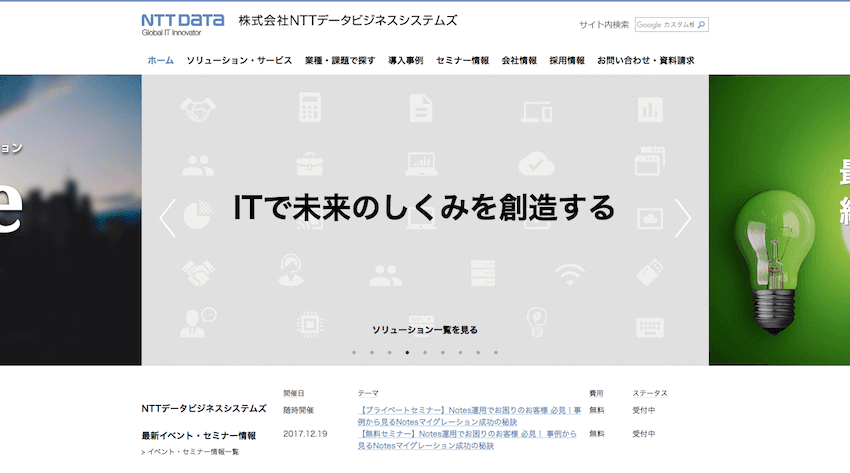Select the ninth carousel dot
Viewport: 850px width, 473px height.
pos(495,352)
